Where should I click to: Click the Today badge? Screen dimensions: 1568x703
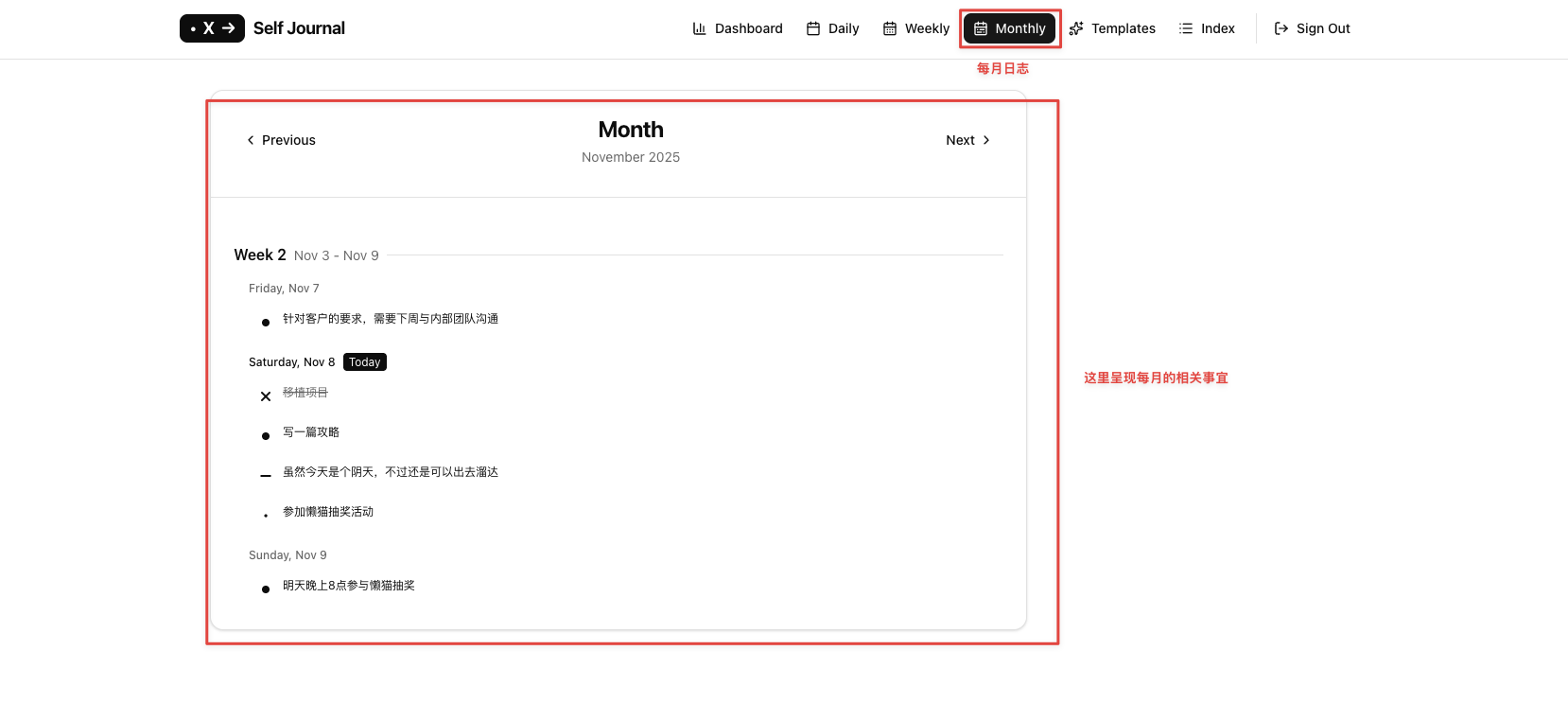pos(365,362)
